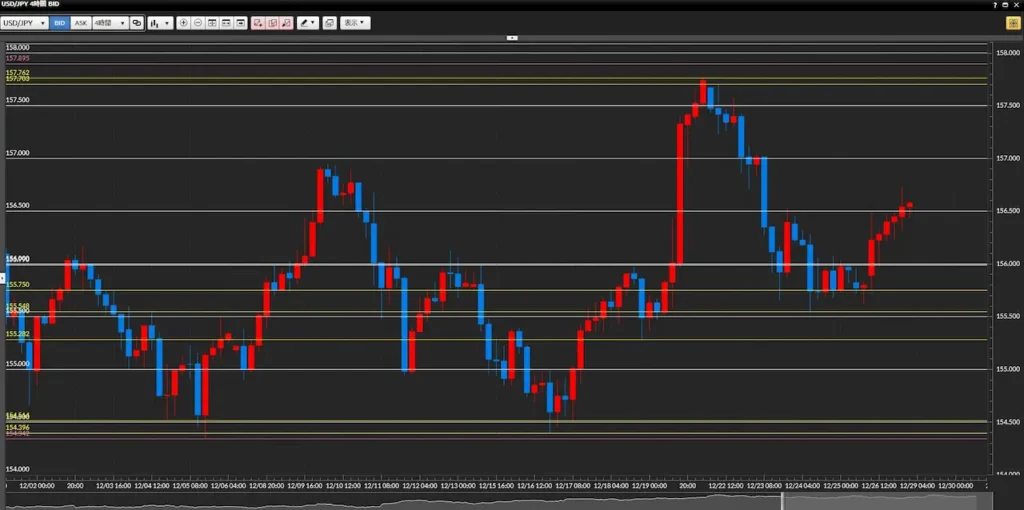Zoom in the chart with plus icon
This screenshot has width=1024, height=510.
coord(183,22)
